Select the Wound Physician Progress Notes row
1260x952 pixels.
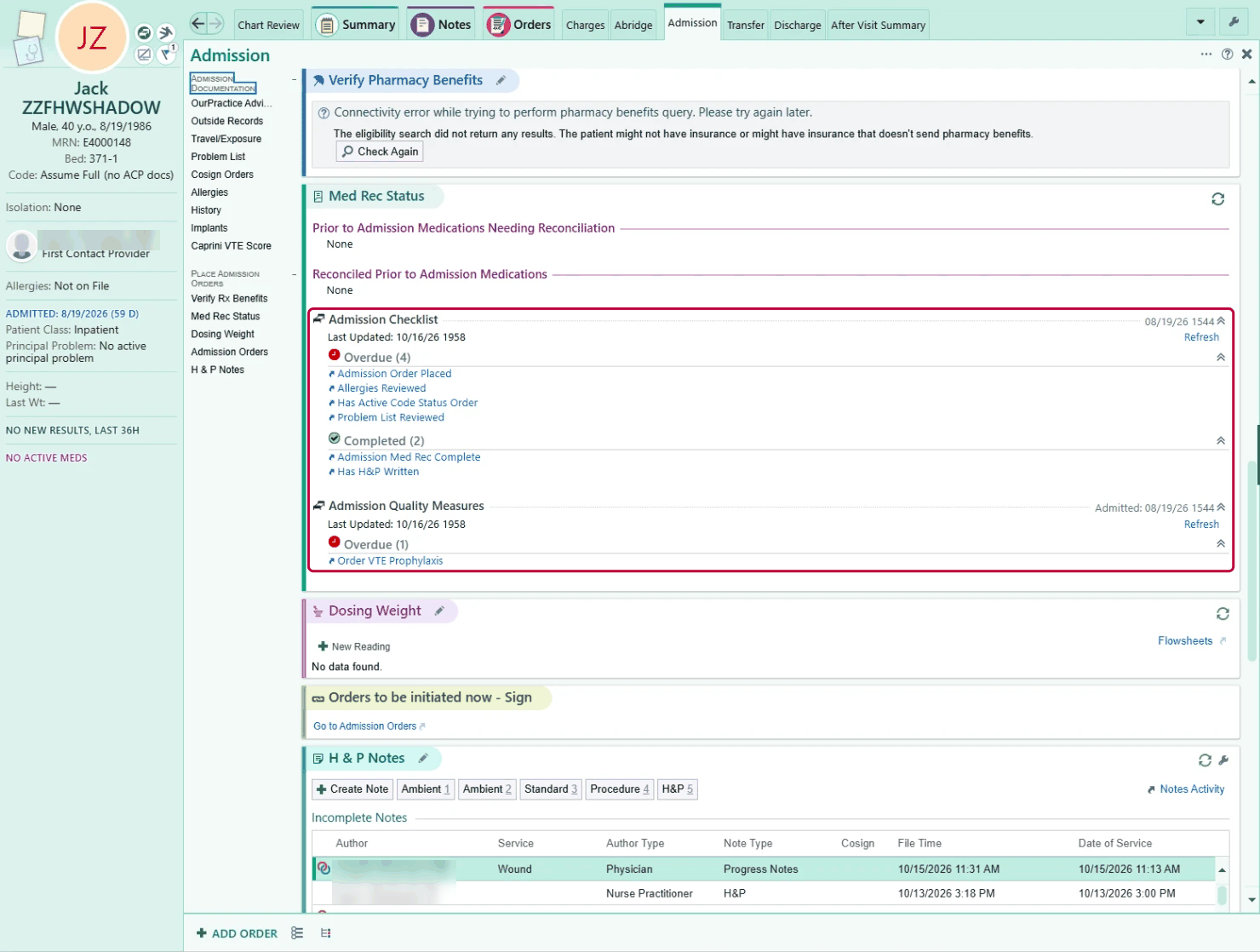coord(764,869)
